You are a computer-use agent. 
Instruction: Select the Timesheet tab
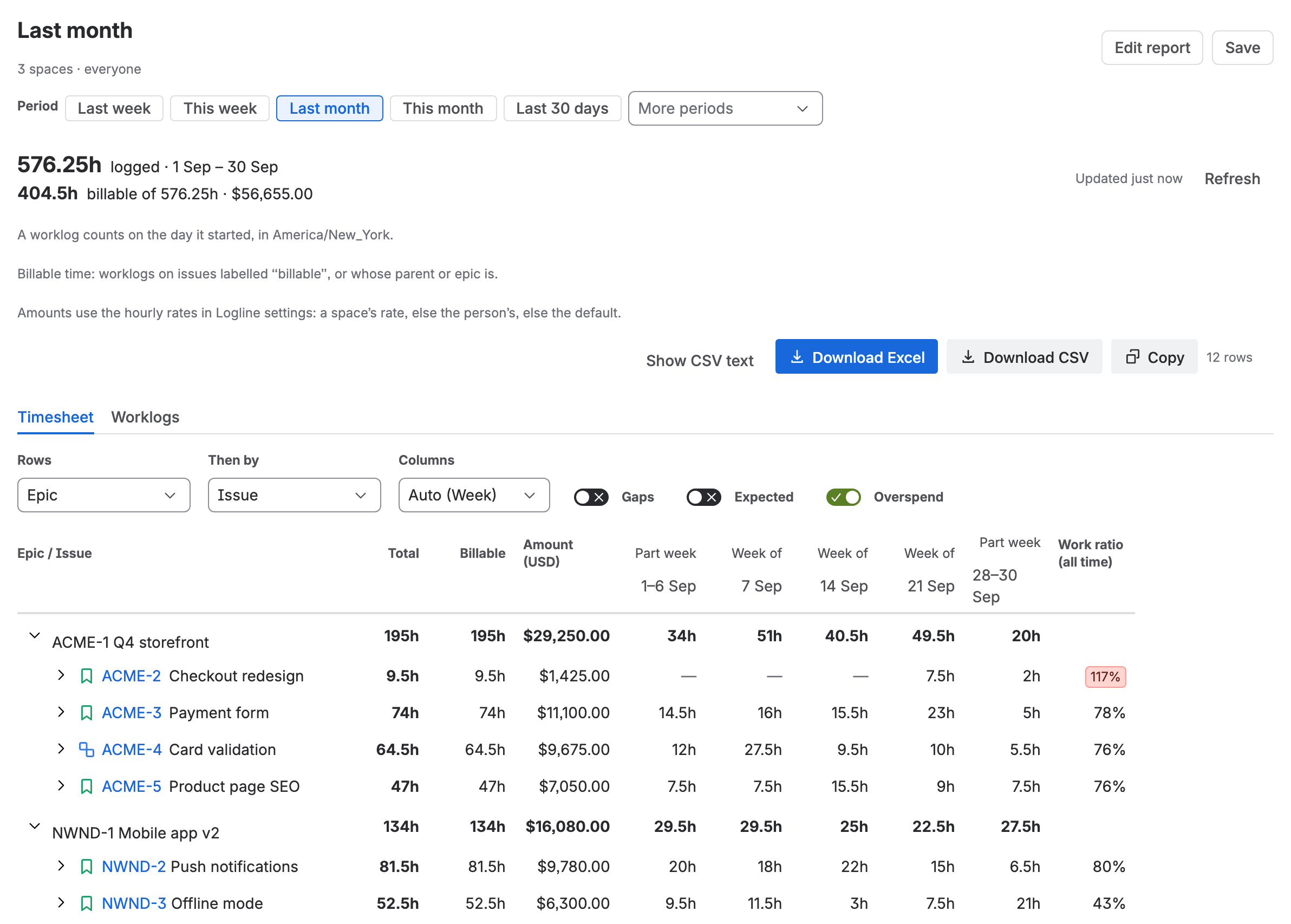[55, 417]
